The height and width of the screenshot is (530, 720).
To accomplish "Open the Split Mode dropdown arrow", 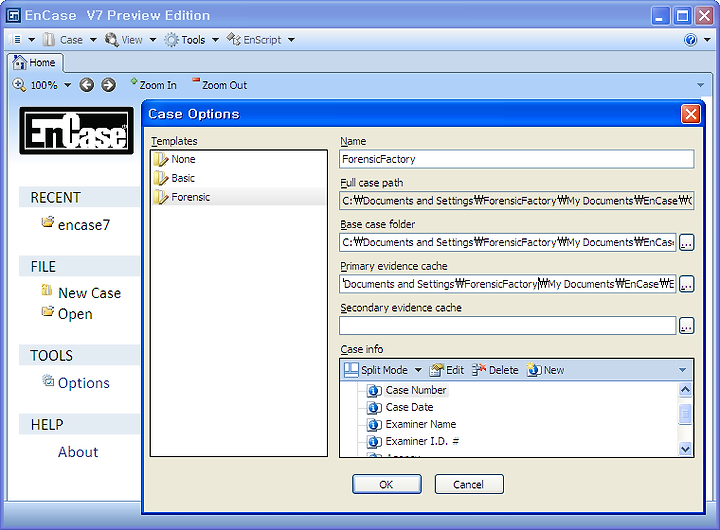I will [418, 370].
